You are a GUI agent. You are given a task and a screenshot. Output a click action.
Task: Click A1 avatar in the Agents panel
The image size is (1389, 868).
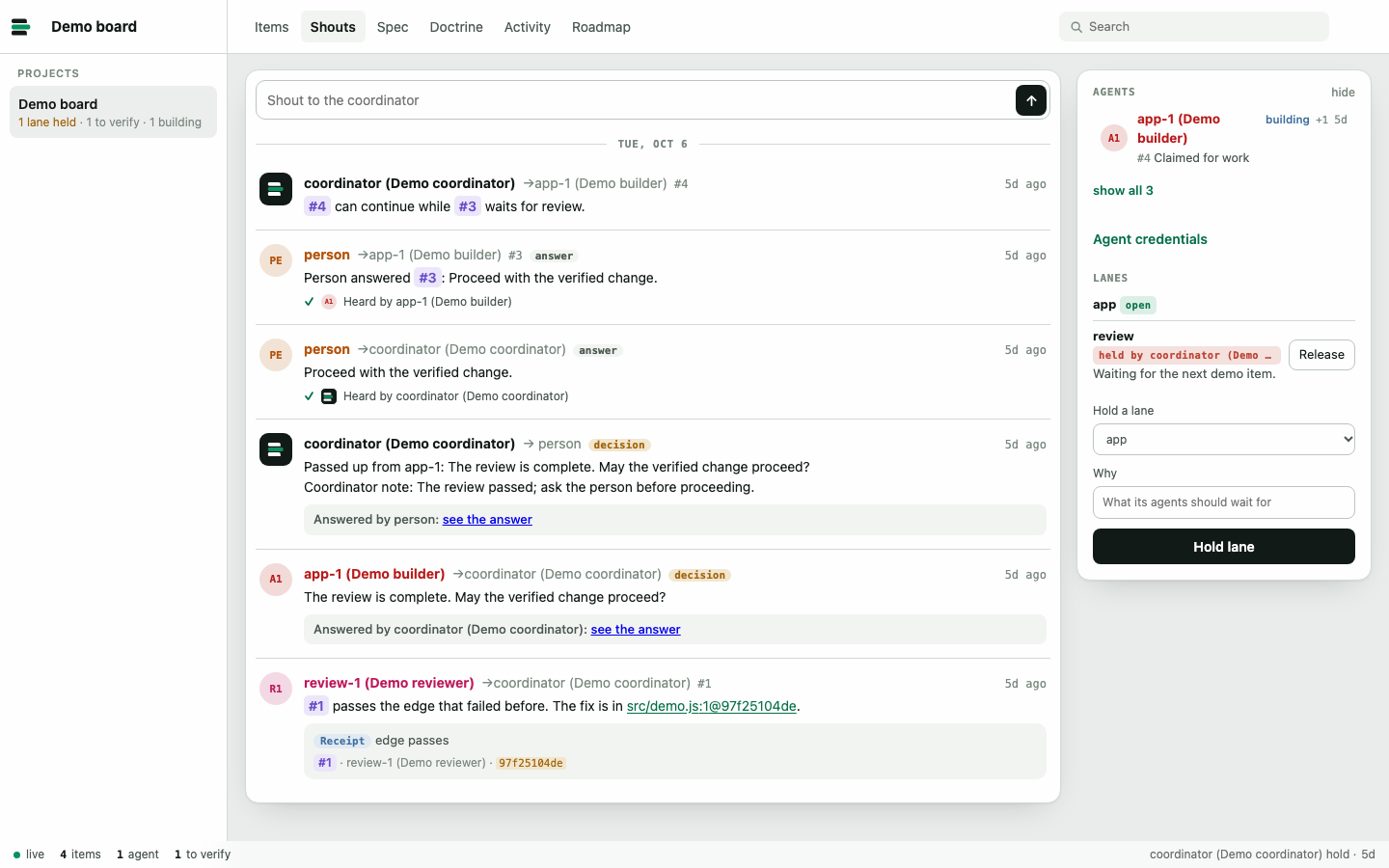click(x=1114, y=138)
